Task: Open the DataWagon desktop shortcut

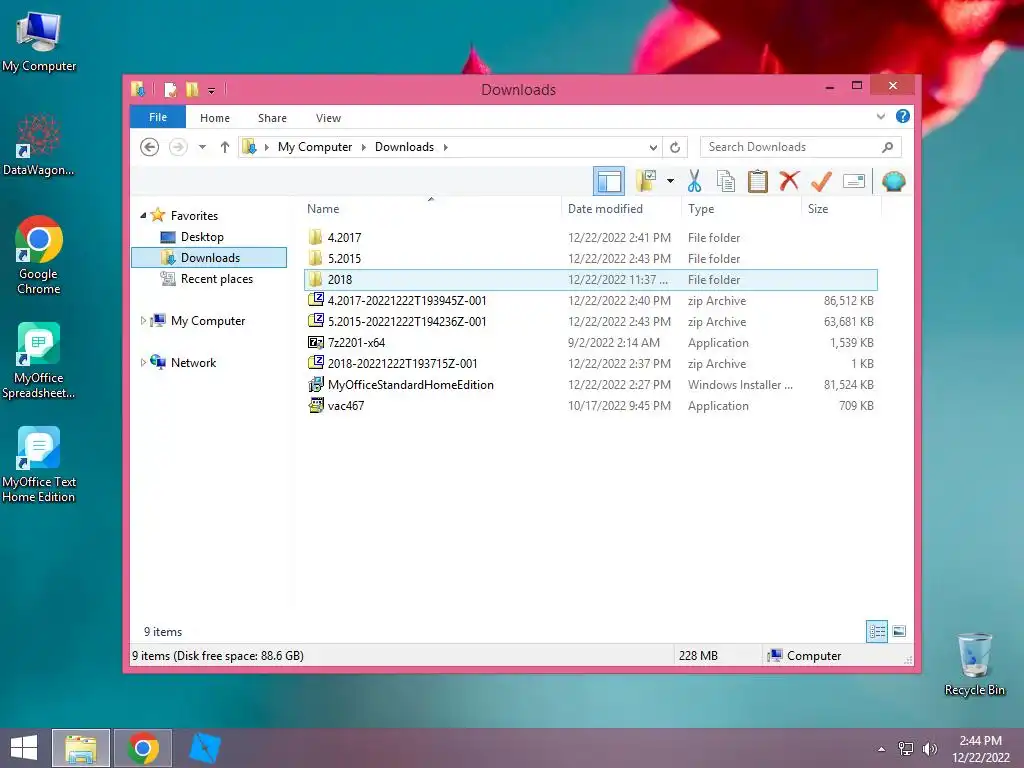Action: click(x=39, y=145)
